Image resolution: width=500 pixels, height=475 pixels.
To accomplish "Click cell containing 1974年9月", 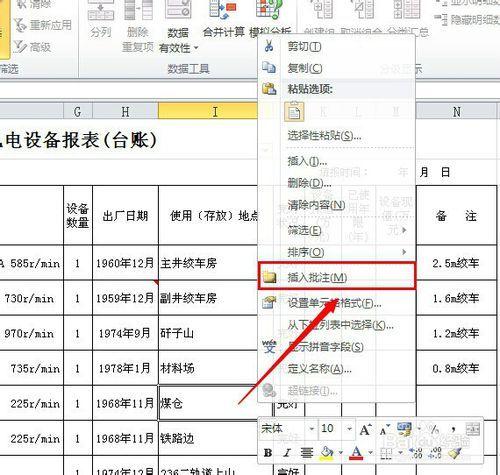I will (x=125, y=333).
